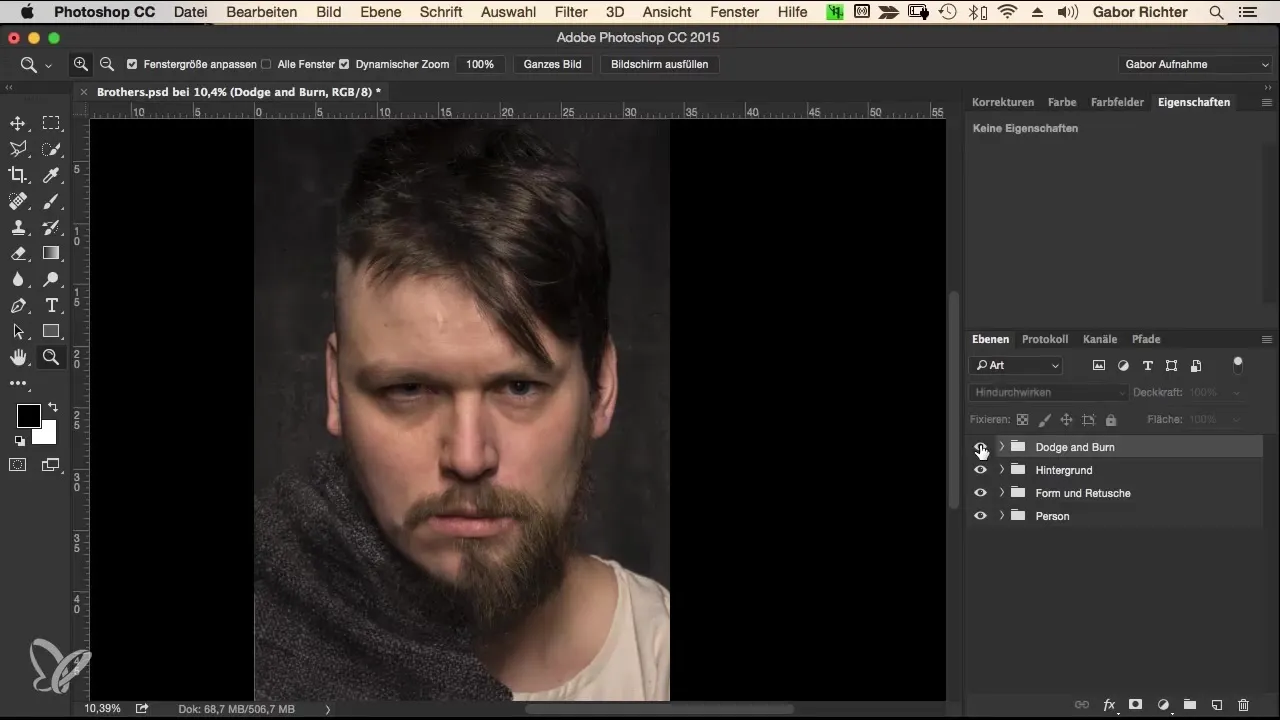Click the Bildschirm ausfüllen button
This screenshot has height=720, width=1280.
click(x=660, y=64)
